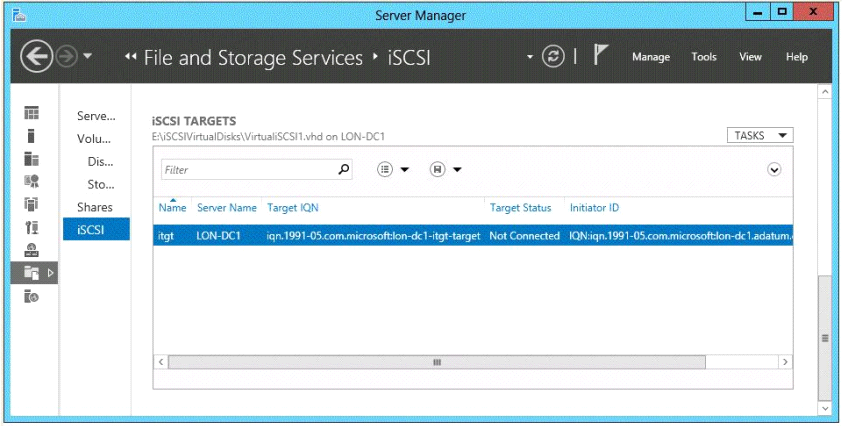Select Local Server icon in sidebar
The image size is (842, 426).
31,135
